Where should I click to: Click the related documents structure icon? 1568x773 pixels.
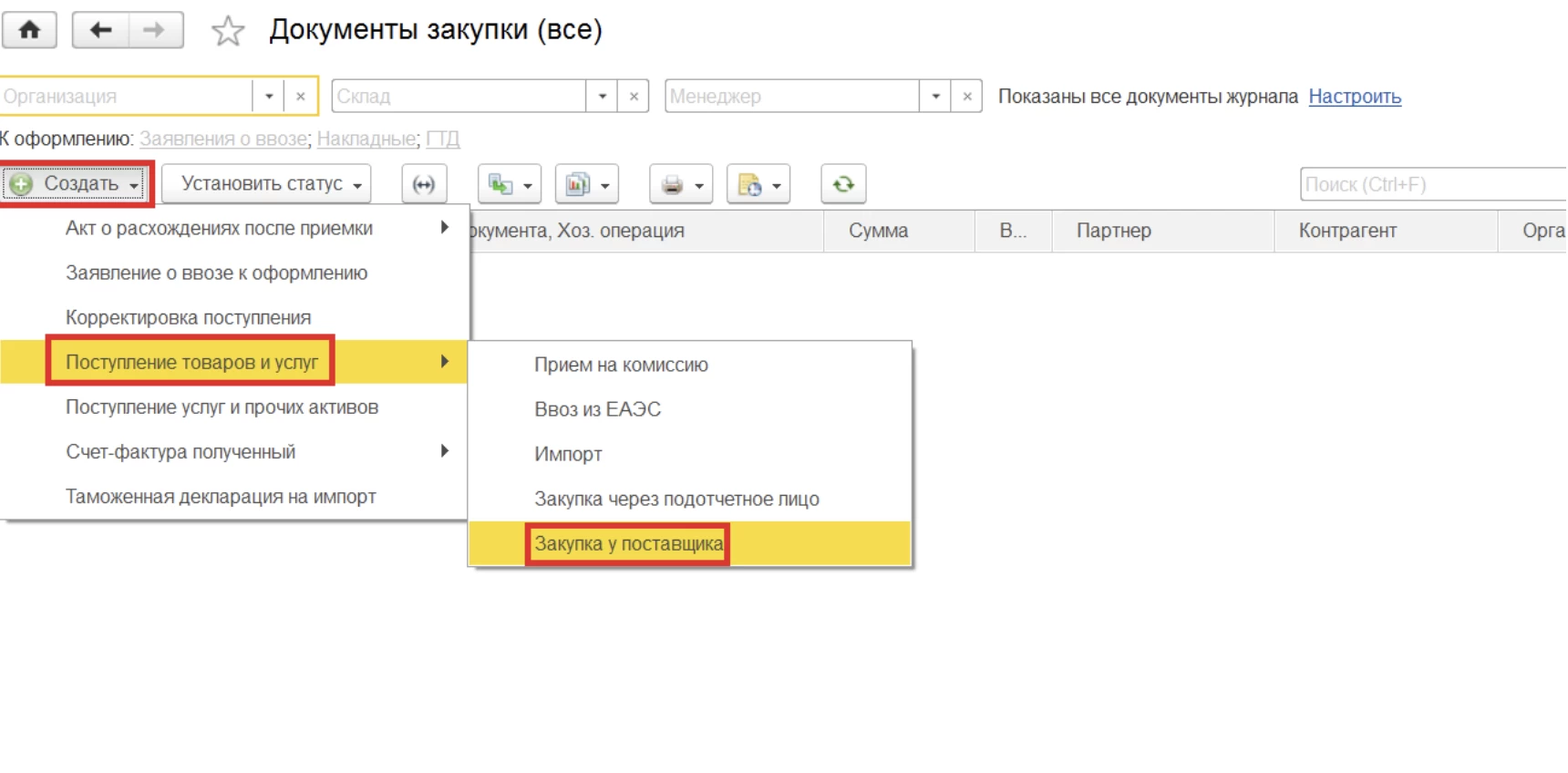tap(424, 185)
